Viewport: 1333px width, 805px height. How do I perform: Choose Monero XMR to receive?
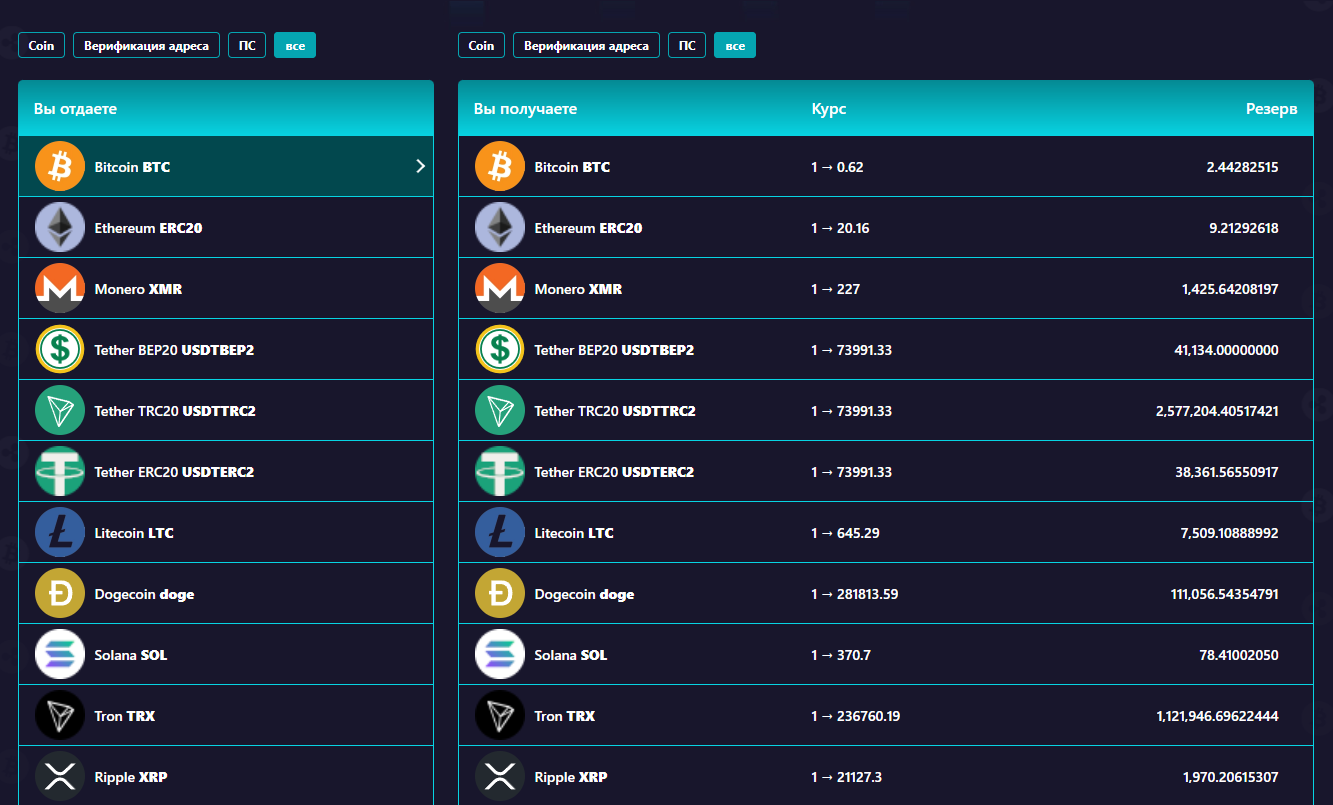click(578, 289)
